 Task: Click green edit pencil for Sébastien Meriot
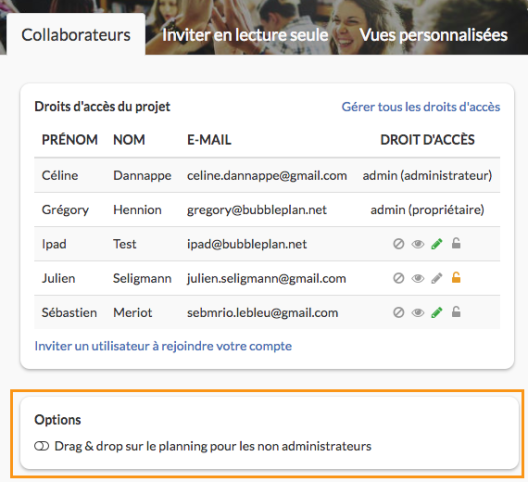click(437, 313)
